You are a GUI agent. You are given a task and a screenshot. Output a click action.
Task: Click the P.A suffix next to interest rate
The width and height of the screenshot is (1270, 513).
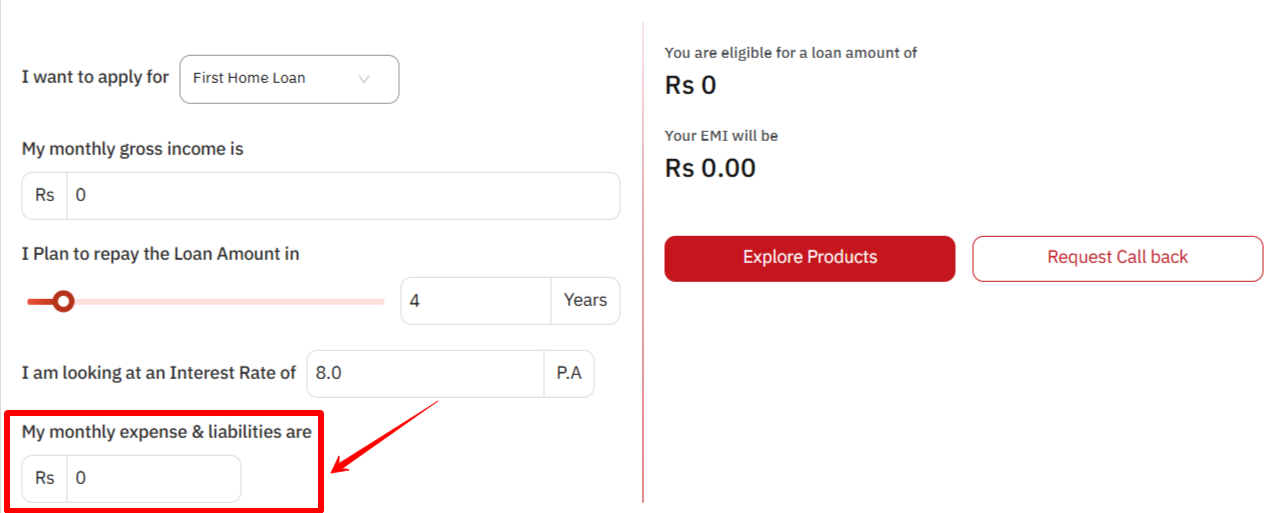coord(569,374)
